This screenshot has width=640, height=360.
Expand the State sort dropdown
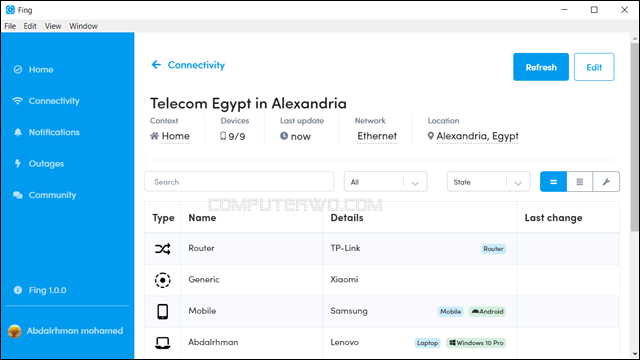click(489, 182)
